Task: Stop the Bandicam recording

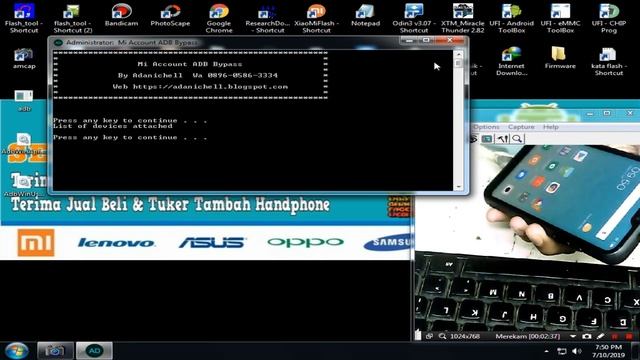Action: point(629,336)
